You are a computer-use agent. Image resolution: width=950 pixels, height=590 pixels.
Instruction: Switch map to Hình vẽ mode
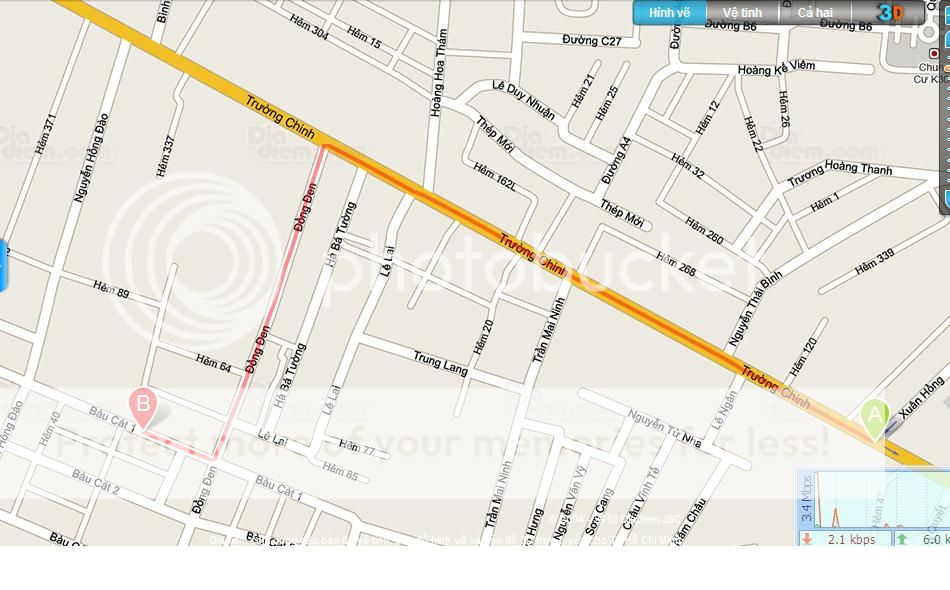(669, 13)
